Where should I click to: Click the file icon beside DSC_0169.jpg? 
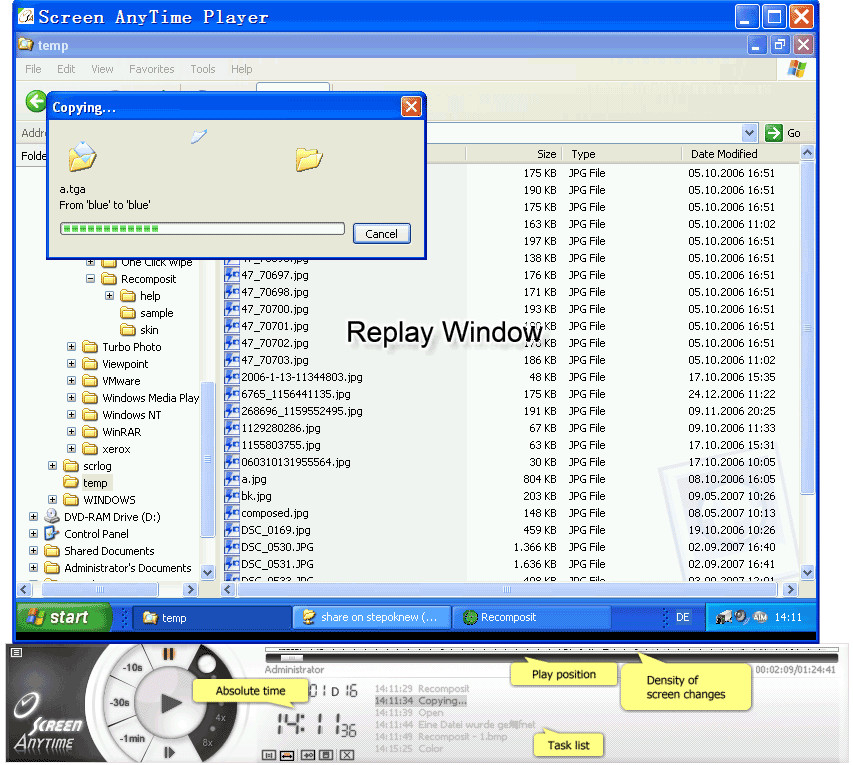[232, 529]
